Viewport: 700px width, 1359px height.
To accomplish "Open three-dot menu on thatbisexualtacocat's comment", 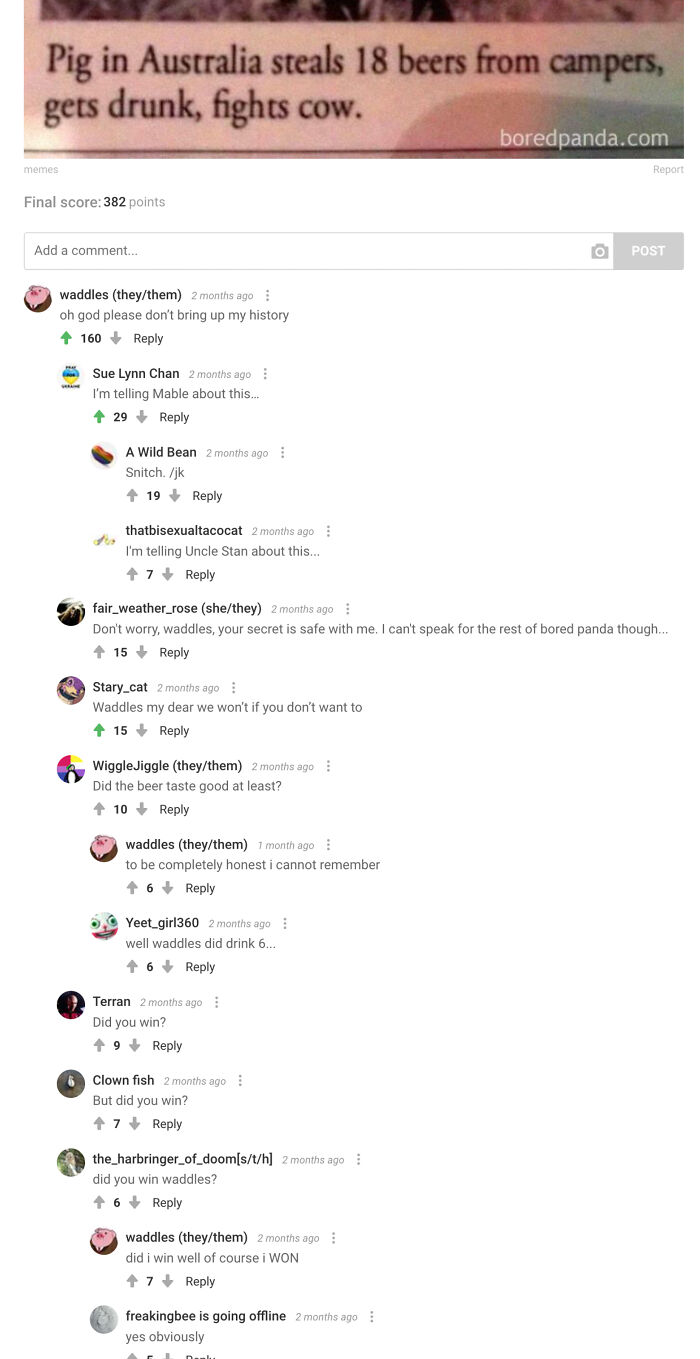I will (x=328, y=532).
